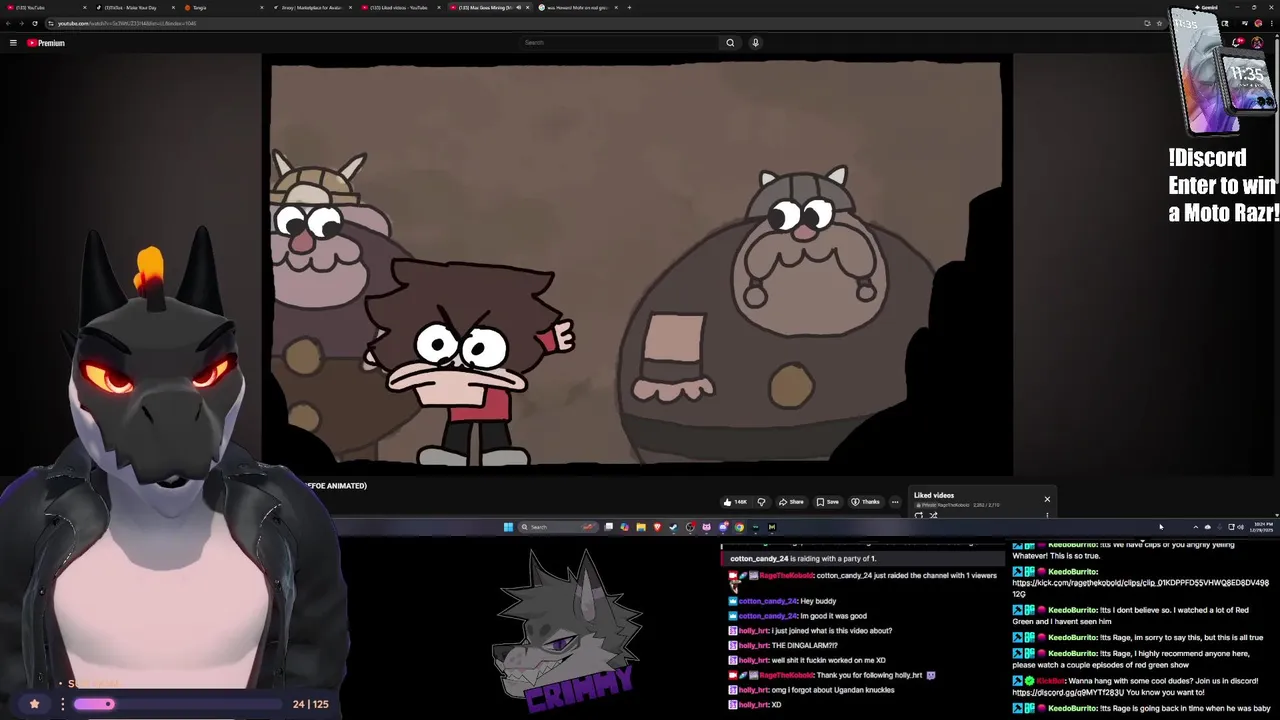Image resolution: width=1280 pixels, height=720 pixels.
Task: Close the Liked videos playlist panel
Action: click(1047, 499)
